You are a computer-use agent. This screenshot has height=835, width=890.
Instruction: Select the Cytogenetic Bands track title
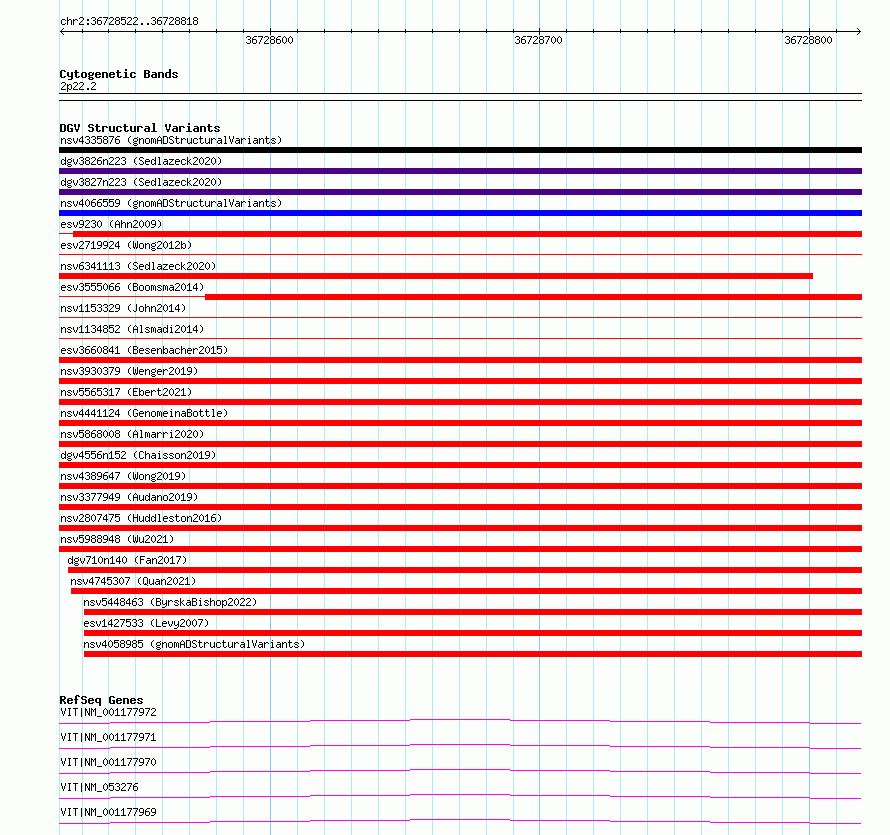(x=119, y=74)
